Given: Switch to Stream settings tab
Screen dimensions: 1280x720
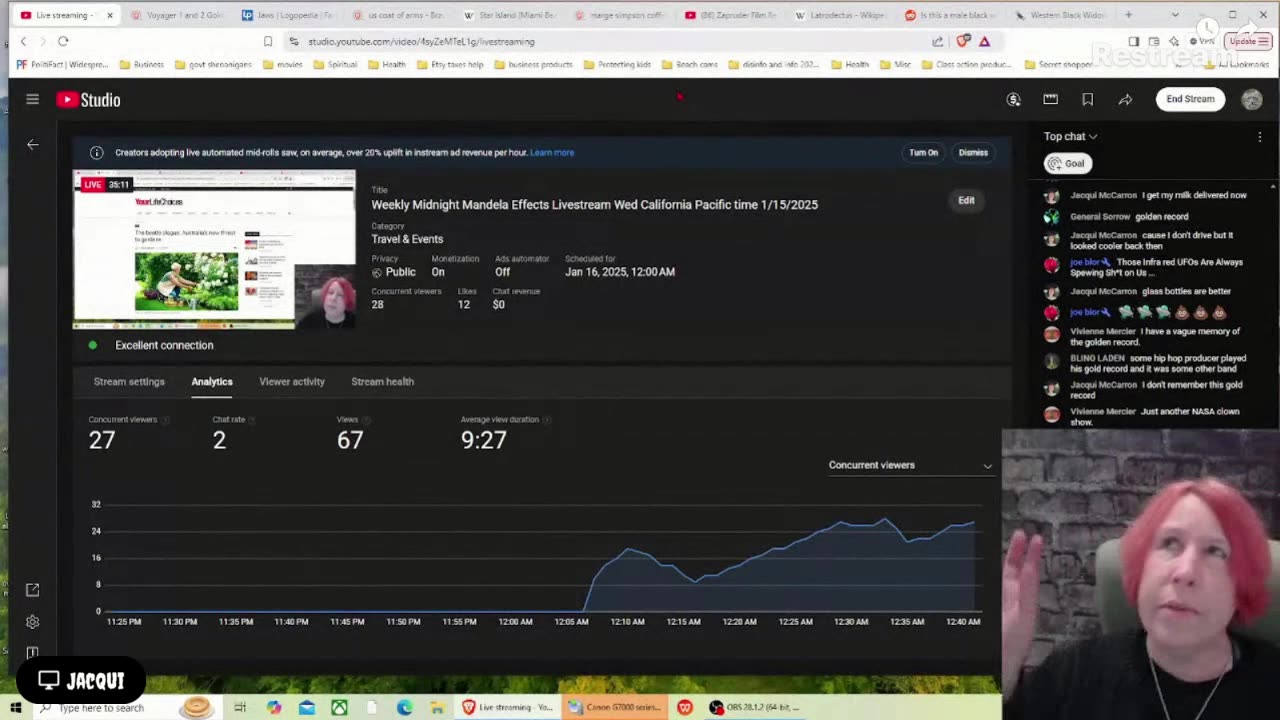Looking at the screenshot, I should click(129, 381).
